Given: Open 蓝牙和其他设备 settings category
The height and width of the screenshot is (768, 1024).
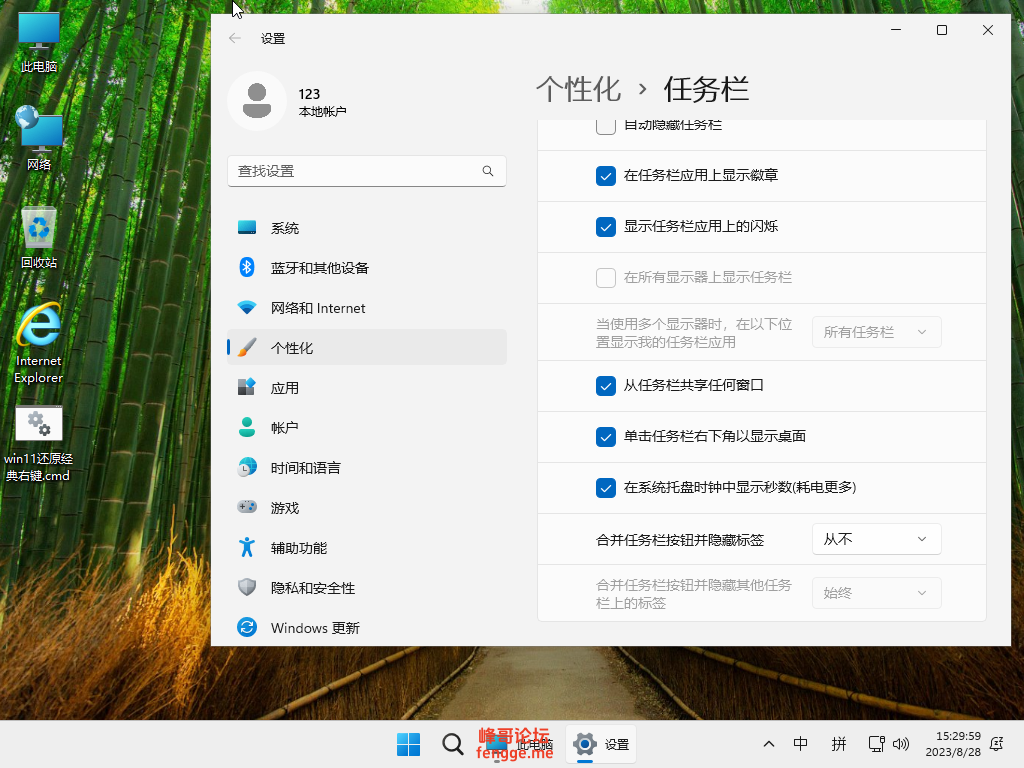Looking at the screenshot, I should point(367,268).
